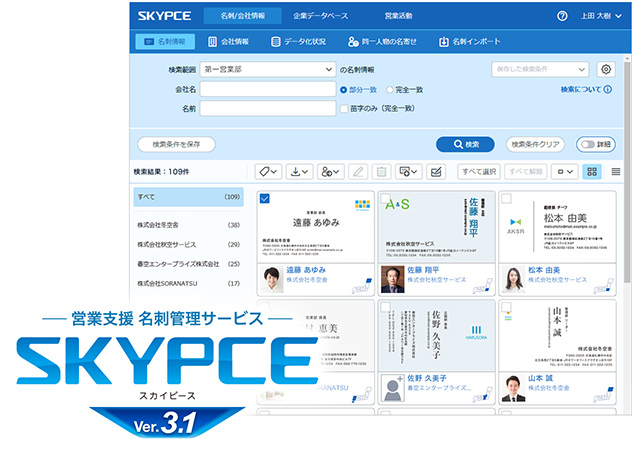Viewport: 634px width, 454px height.
Task: Click the すべて解除 button
Action: [x=526, y=172]
